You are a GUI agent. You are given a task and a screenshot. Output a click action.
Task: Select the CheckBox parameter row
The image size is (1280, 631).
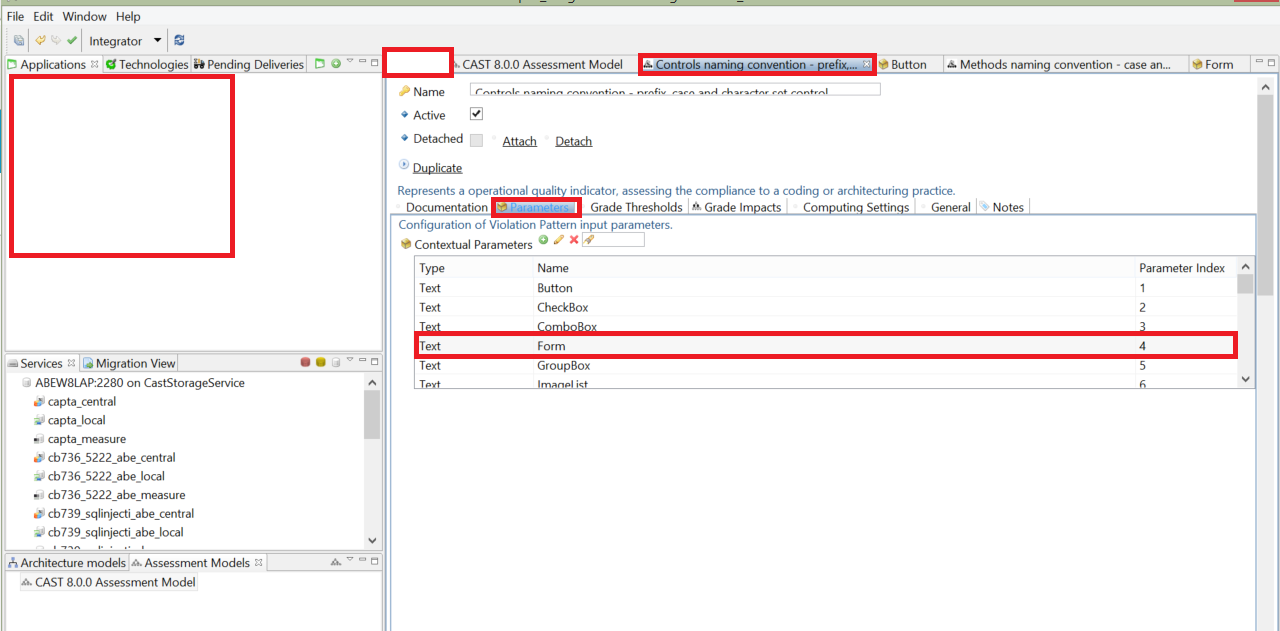click(825, 307)
